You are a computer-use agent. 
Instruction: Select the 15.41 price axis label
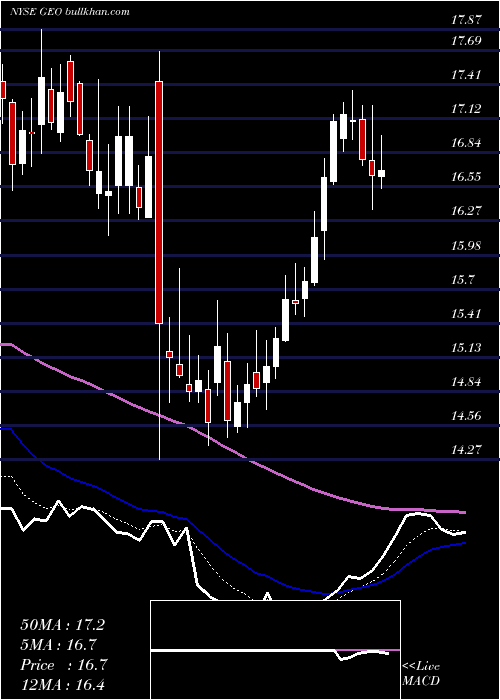point(466,313)
